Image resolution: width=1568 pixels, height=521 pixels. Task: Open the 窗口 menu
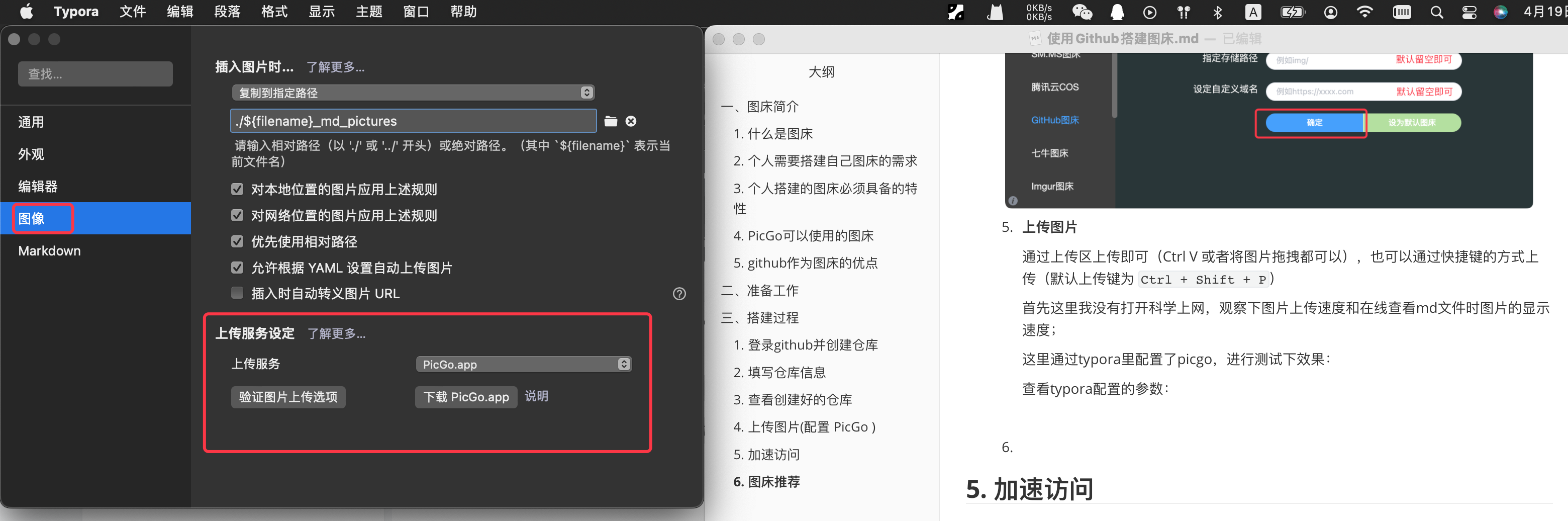tap(416, 12)
